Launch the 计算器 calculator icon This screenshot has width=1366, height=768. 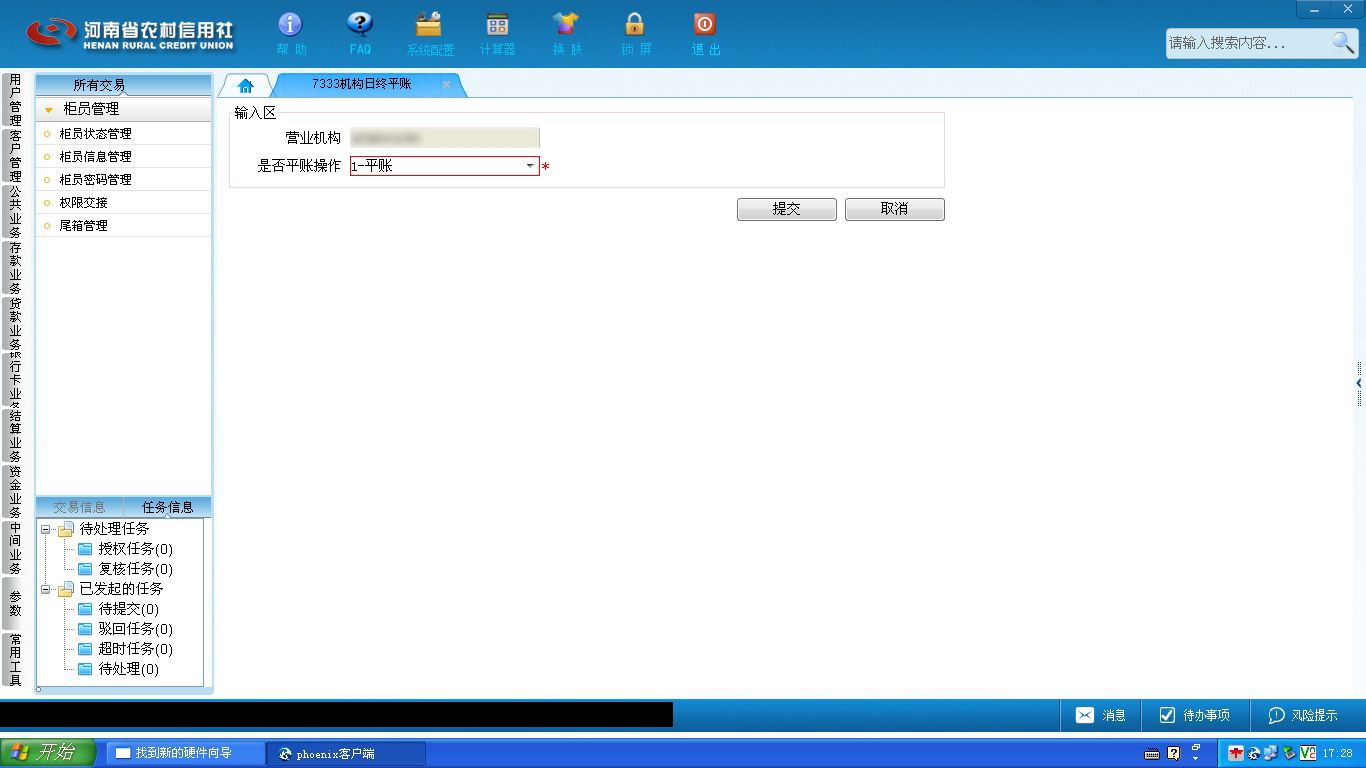click(497, 25)
